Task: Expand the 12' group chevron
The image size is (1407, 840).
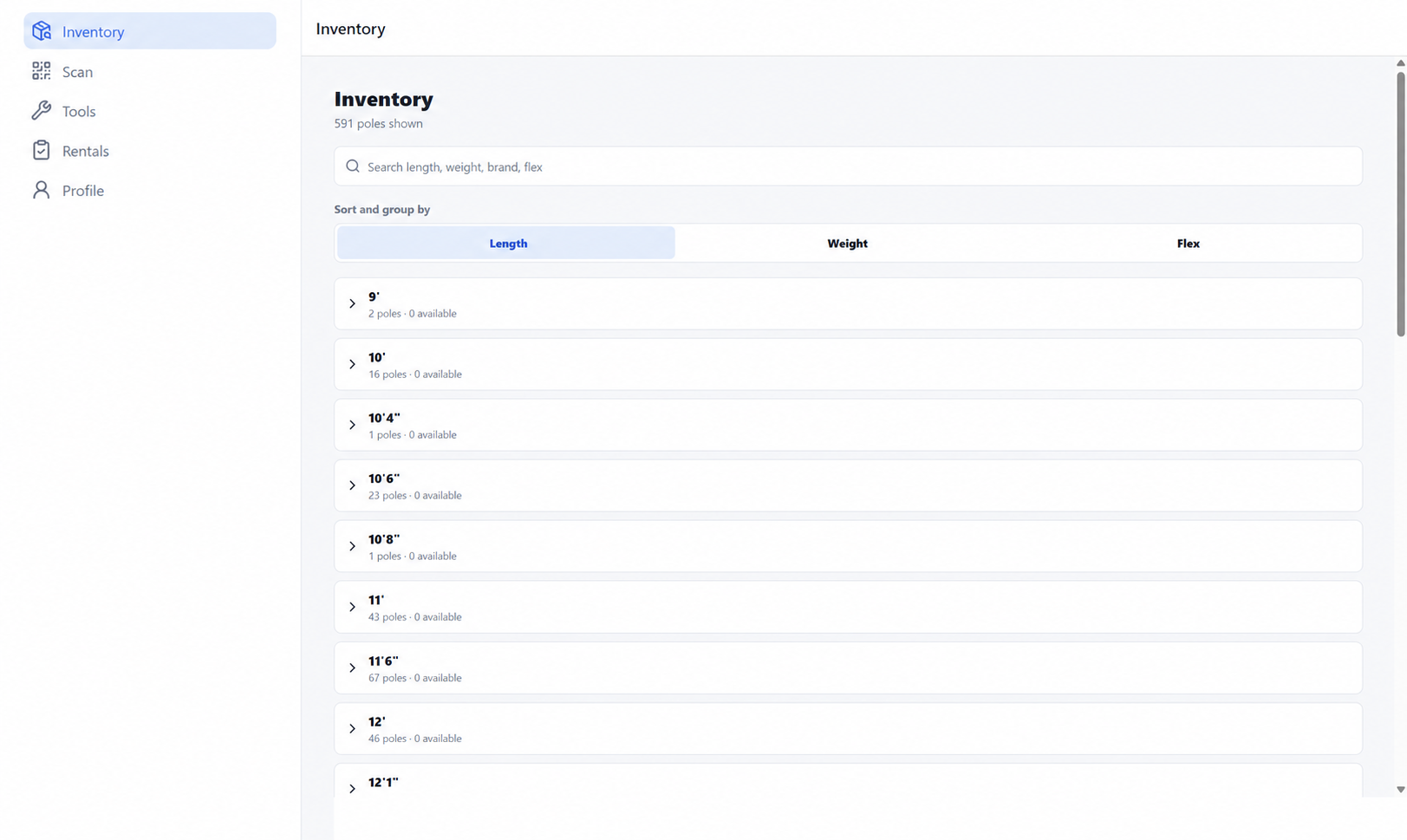Action: coord(352,728)
